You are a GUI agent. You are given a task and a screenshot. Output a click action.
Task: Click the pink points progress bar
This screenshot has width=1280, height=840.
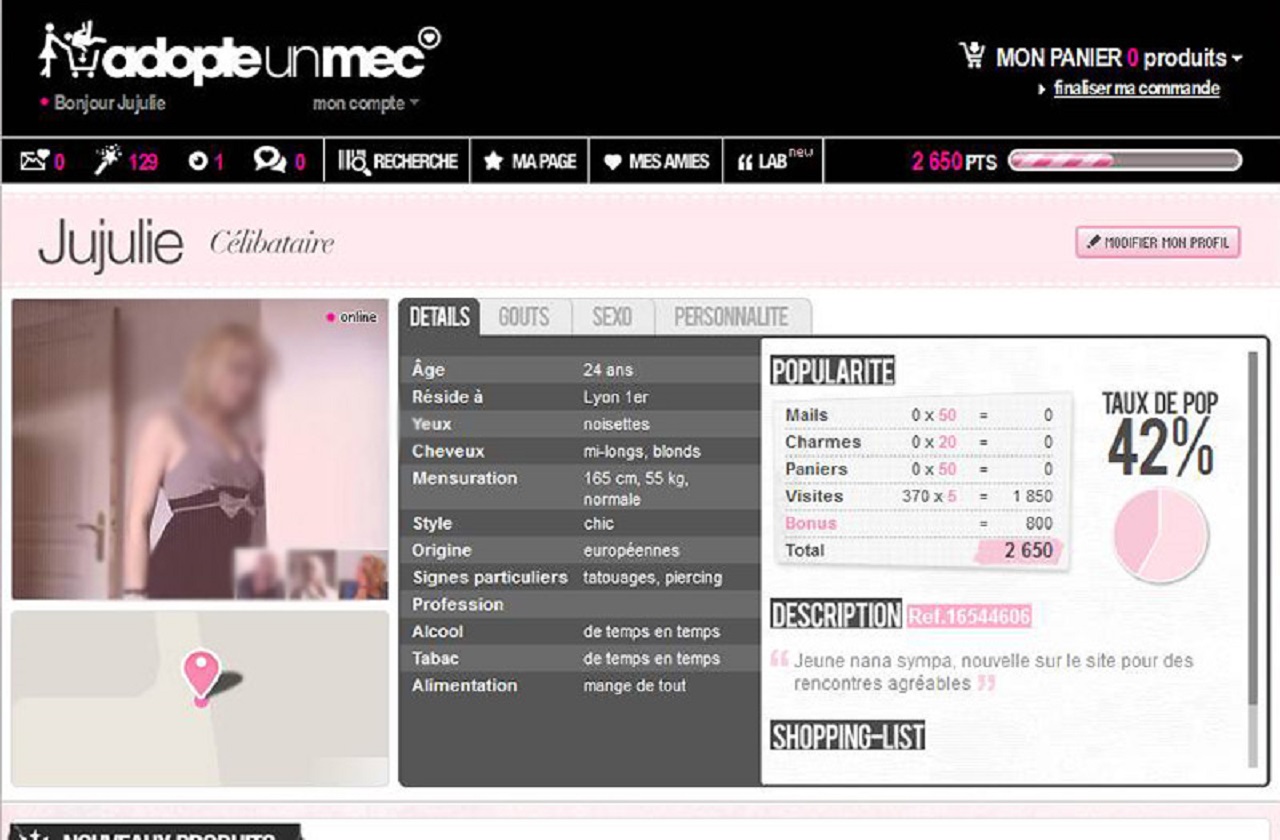(x=1124, y=161)
